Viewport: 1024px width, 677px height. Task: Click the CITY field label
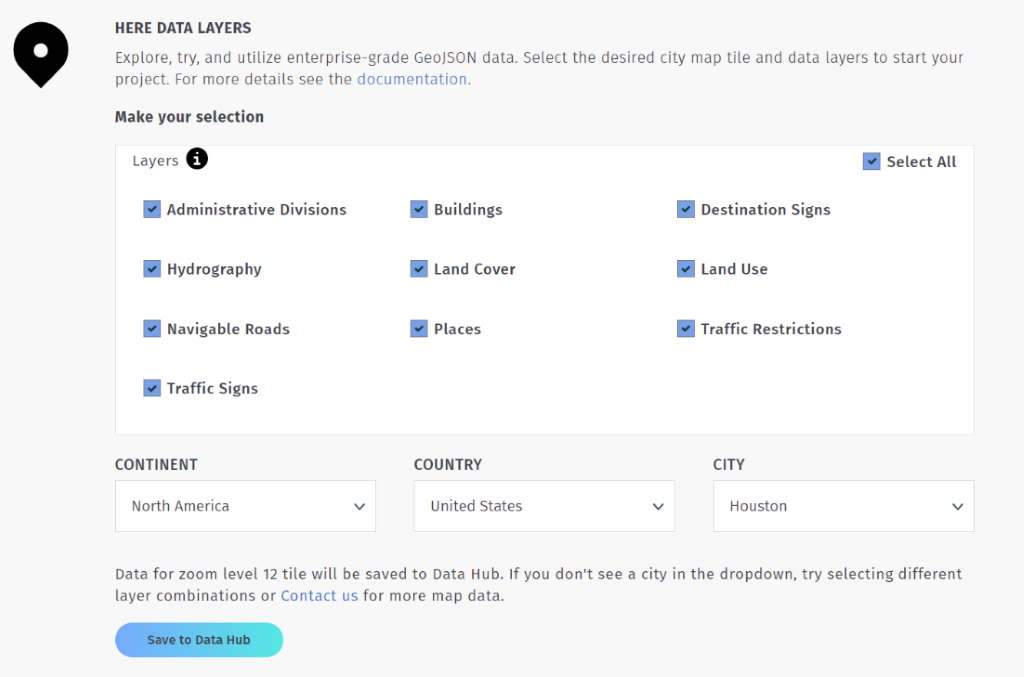(729, 464)
